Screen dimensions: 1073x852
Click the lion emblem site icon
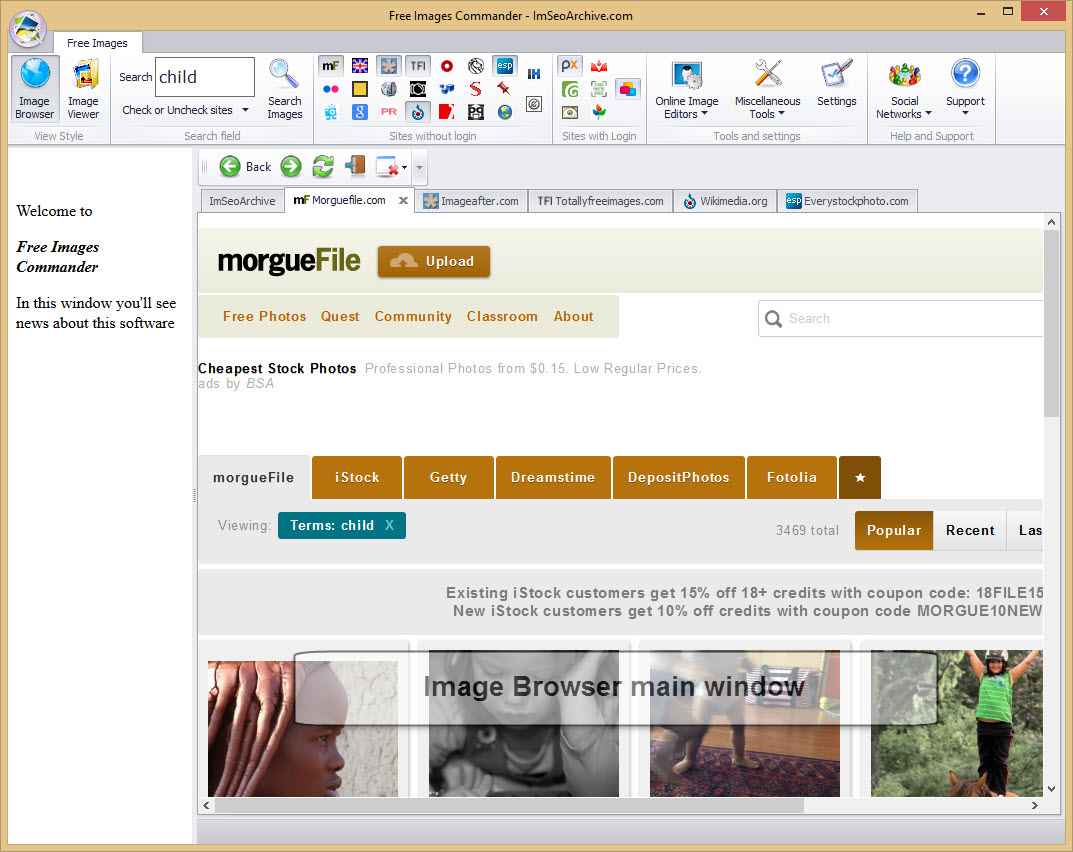coord(476,66)
